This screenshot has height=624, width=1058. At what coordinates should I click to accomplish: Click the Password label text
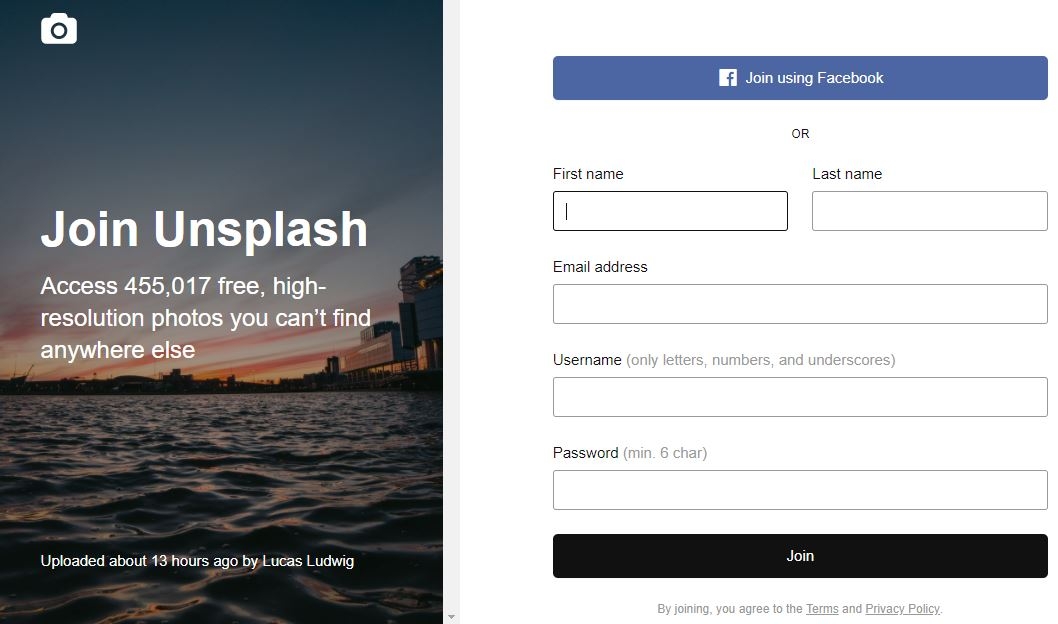point(585,453)
